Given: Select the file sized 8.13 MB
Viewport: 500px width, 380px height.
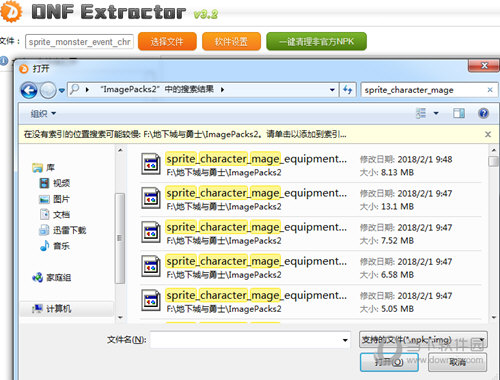Looking at the screenshot, I should [311, 165].
